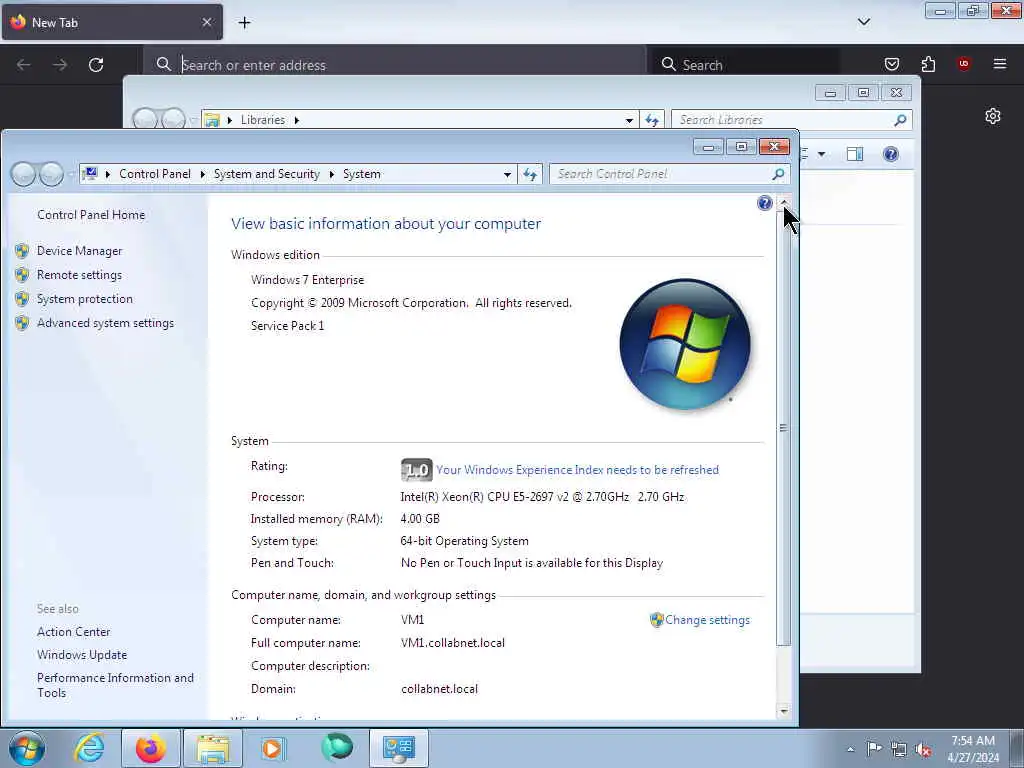Image resolution: width=1024 pixels, height=768 pixels.
Task: Open Action Center under See also
Action: coord(74,632)
